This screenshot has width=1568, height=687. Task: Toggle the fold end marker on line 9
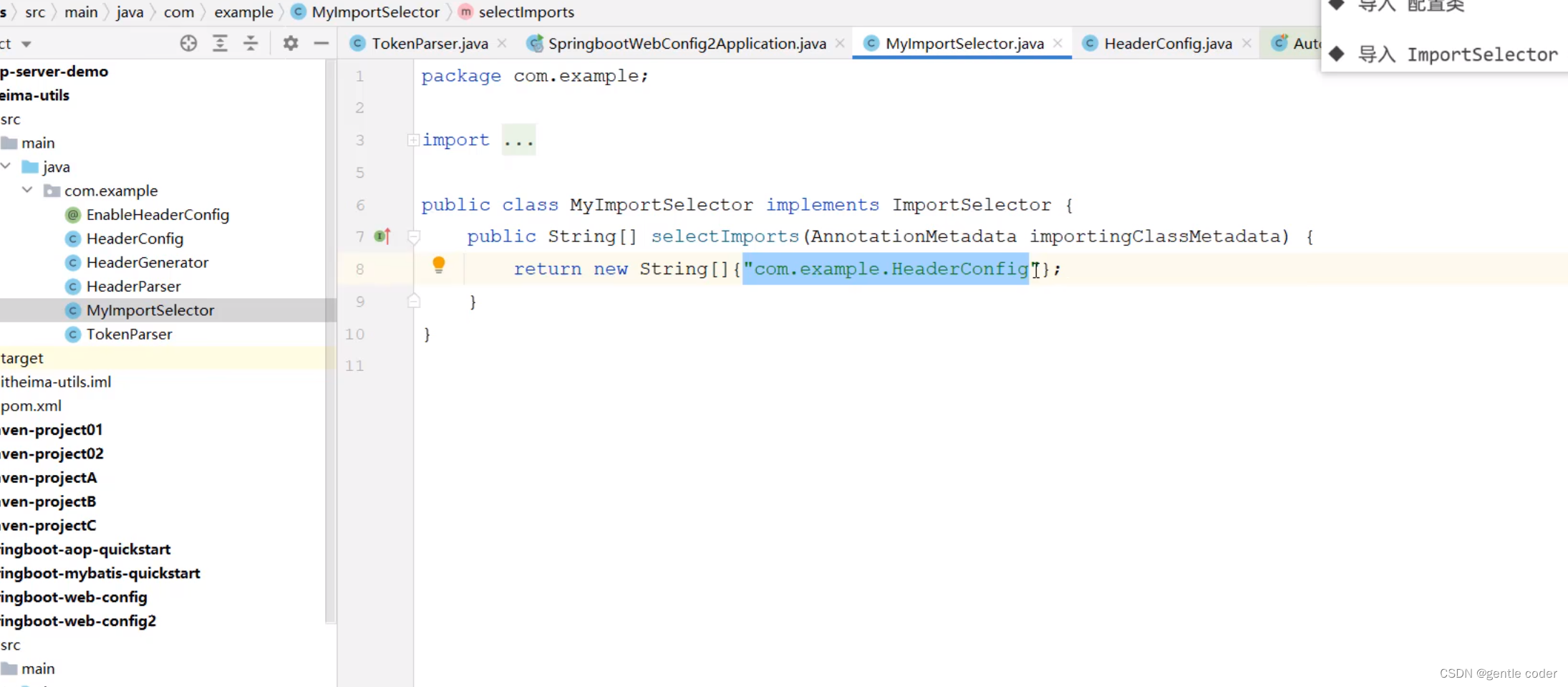point(414,301)
